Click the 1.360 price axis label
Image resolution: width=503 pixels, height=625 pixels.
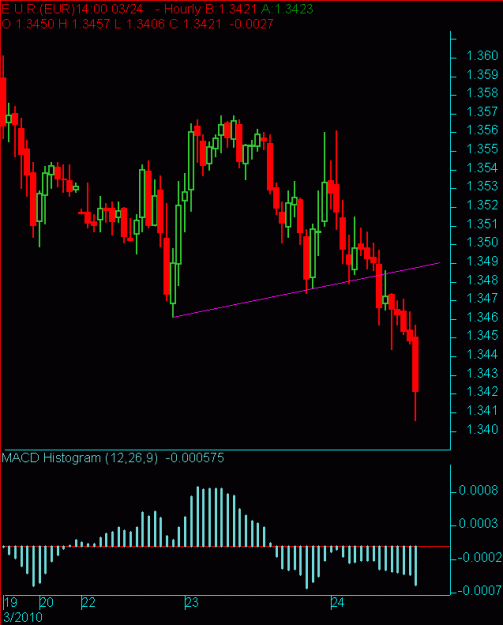(x=482, y=55)
